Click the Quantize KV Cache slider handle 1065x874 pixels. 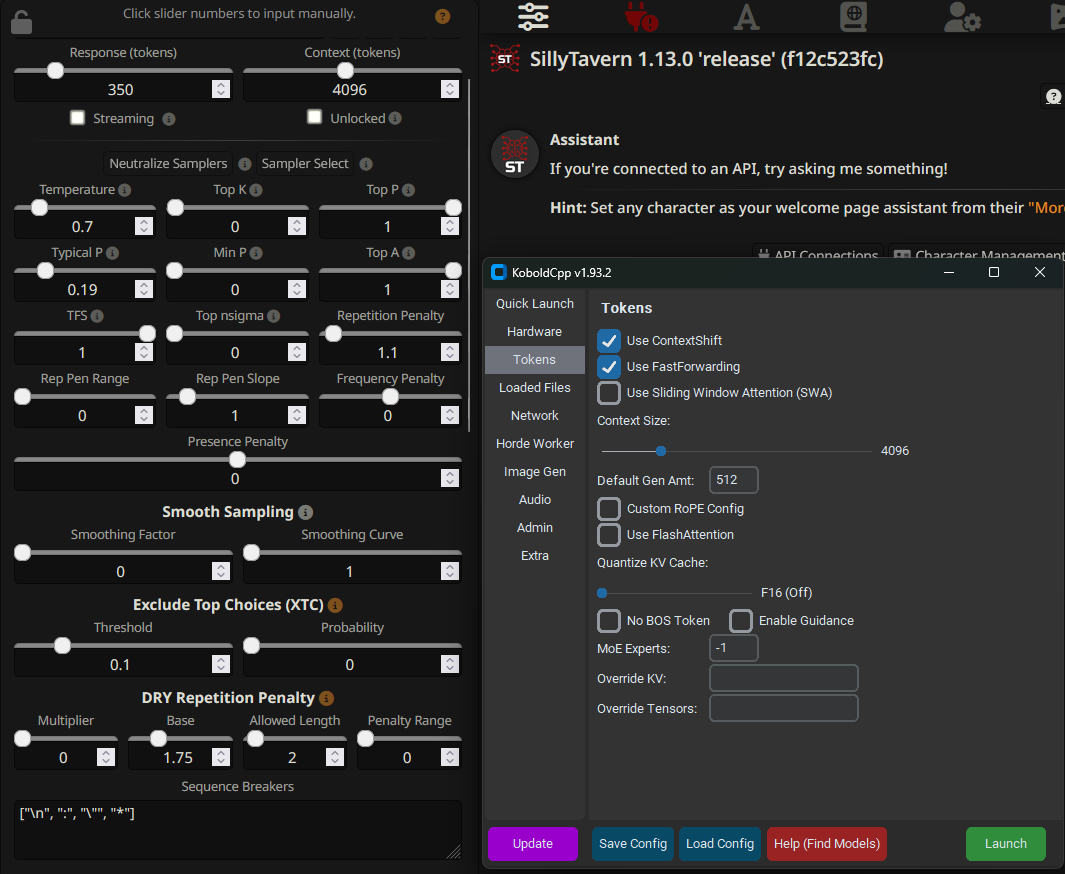602,593
